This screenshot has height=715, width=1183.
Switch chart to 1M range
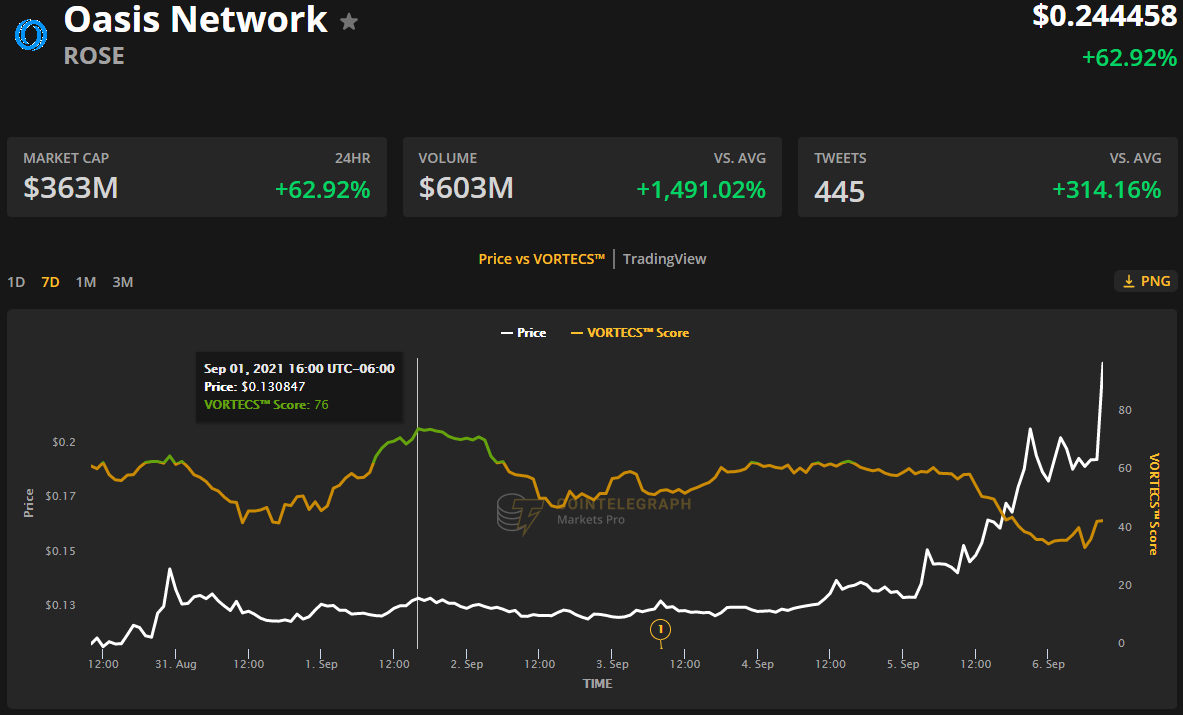coord(86,282)
